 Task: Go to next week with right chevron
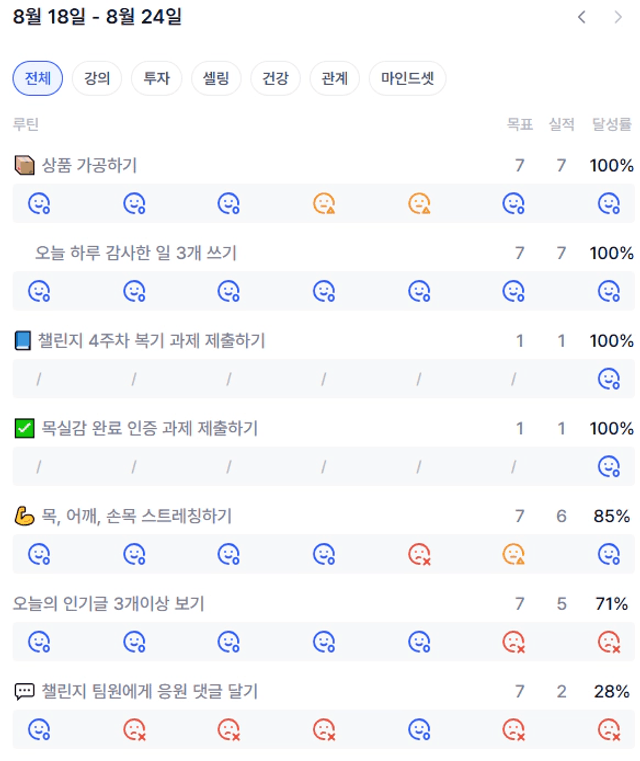[618, 17]
